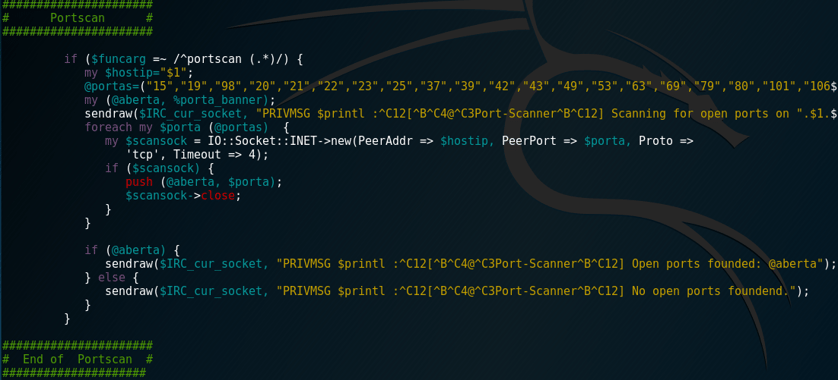Click the red close method call
The width and height of the screenshot is (838, 380).
(218, 196)
